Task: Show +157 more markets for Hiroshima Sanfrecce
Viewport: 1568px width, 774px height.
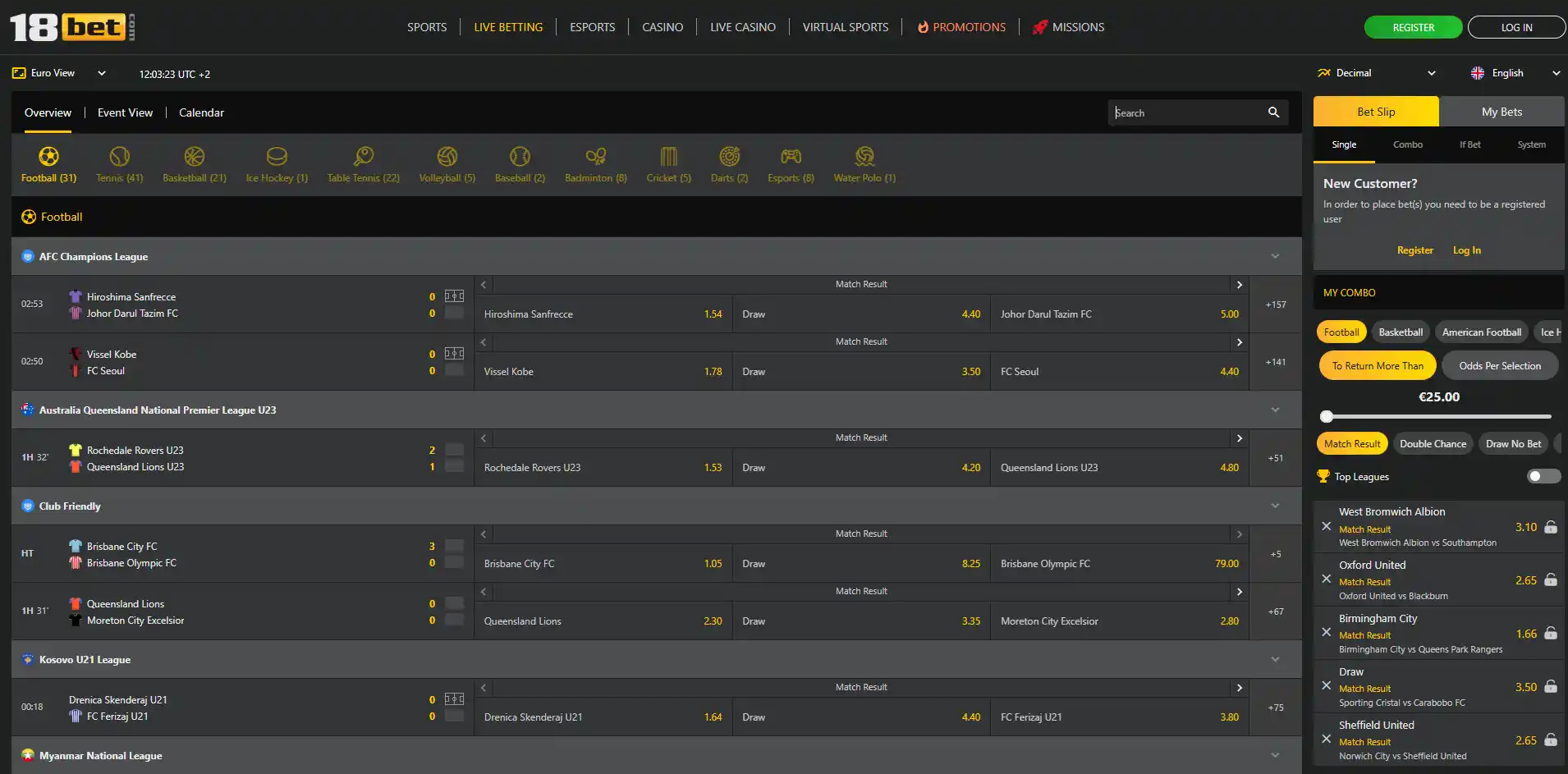Action: [1276, 305]
